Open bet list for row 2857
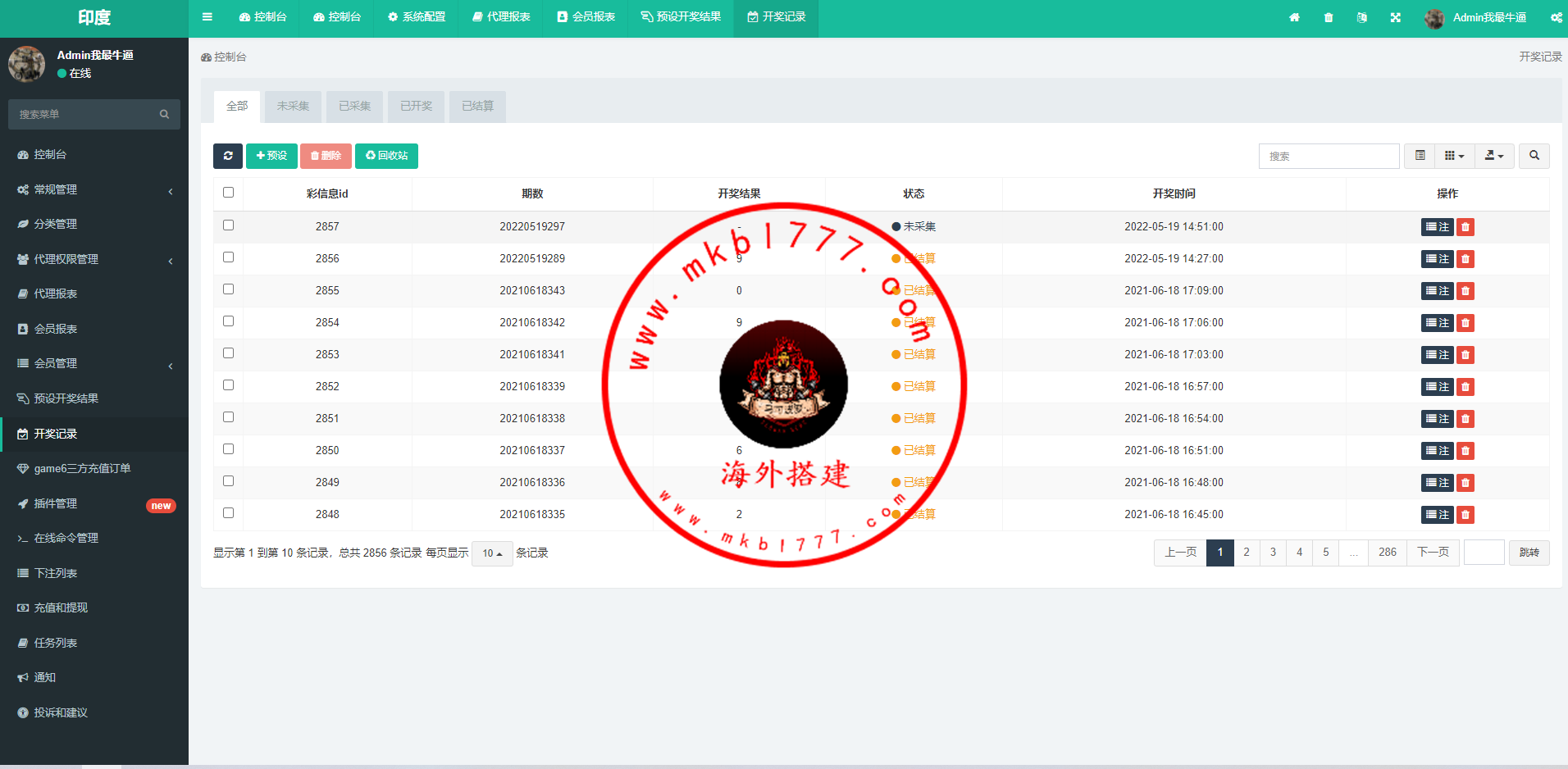This screenshot has width=1568, height=769. [x=1438, y=227]
